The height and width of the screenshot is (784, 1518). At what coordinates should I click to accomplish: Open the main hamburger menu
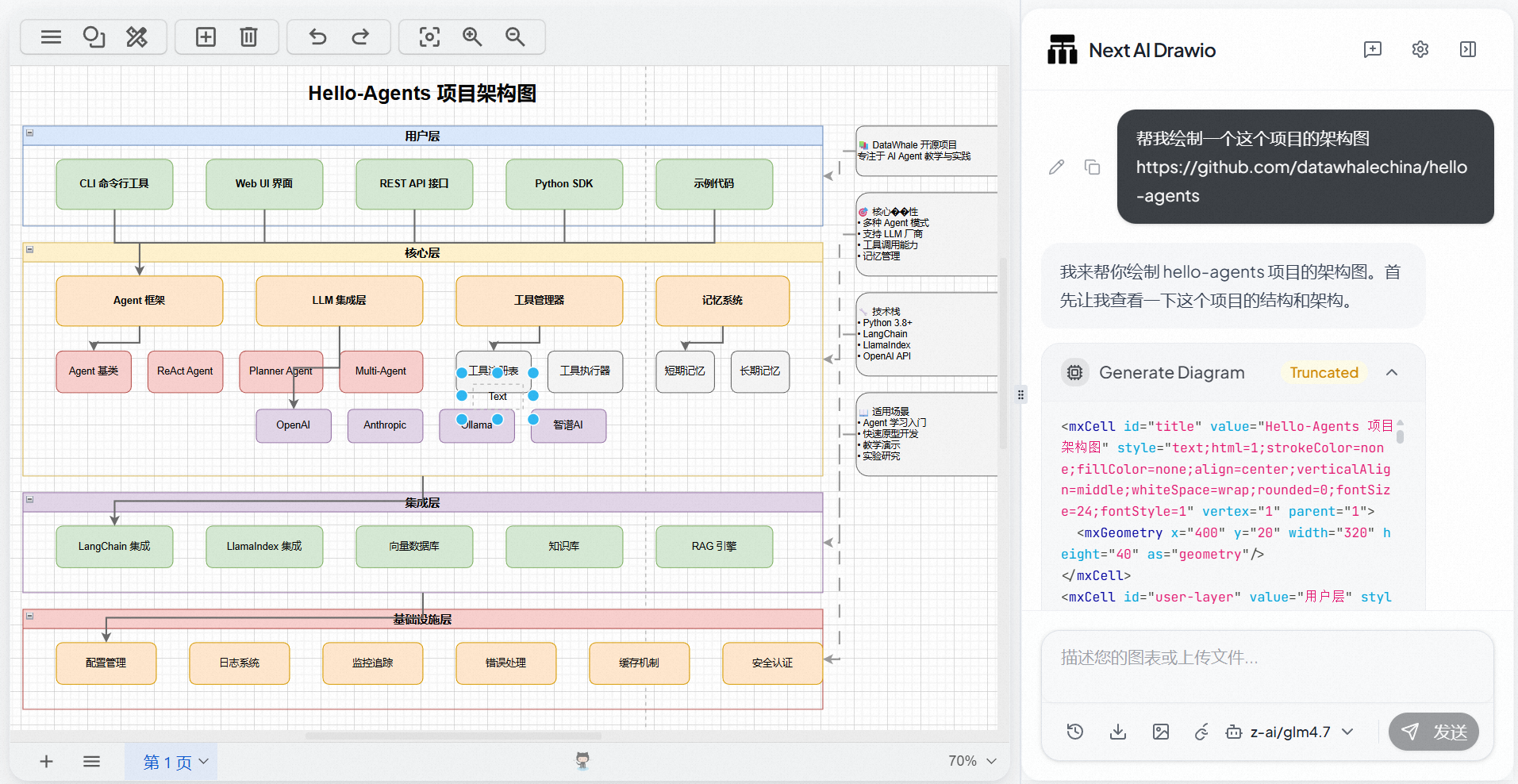point(51,37)
